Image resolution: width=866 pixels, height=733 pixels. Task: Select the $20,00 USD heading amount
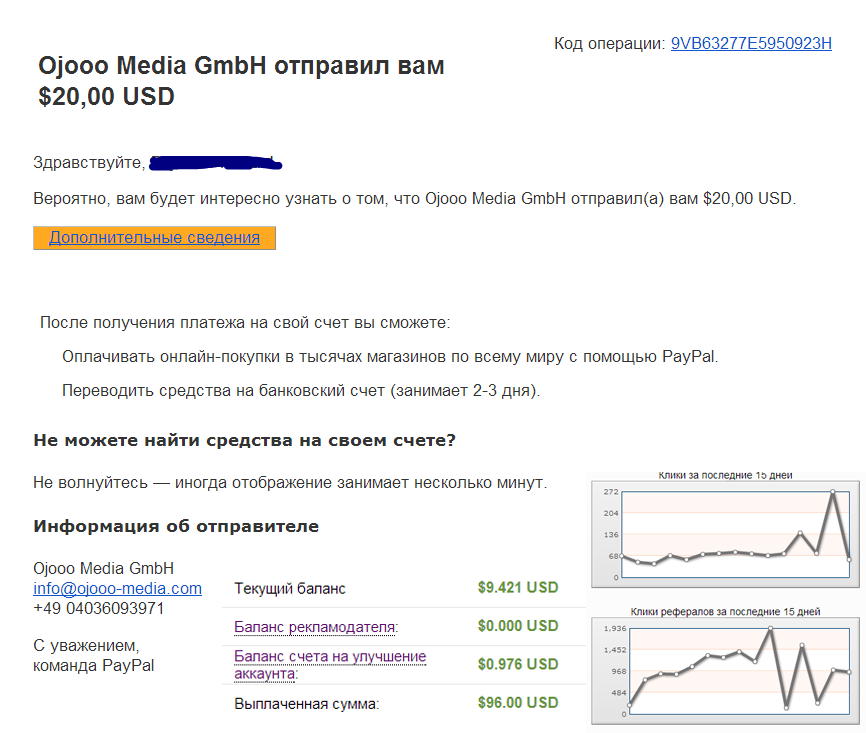coord(107,96)
